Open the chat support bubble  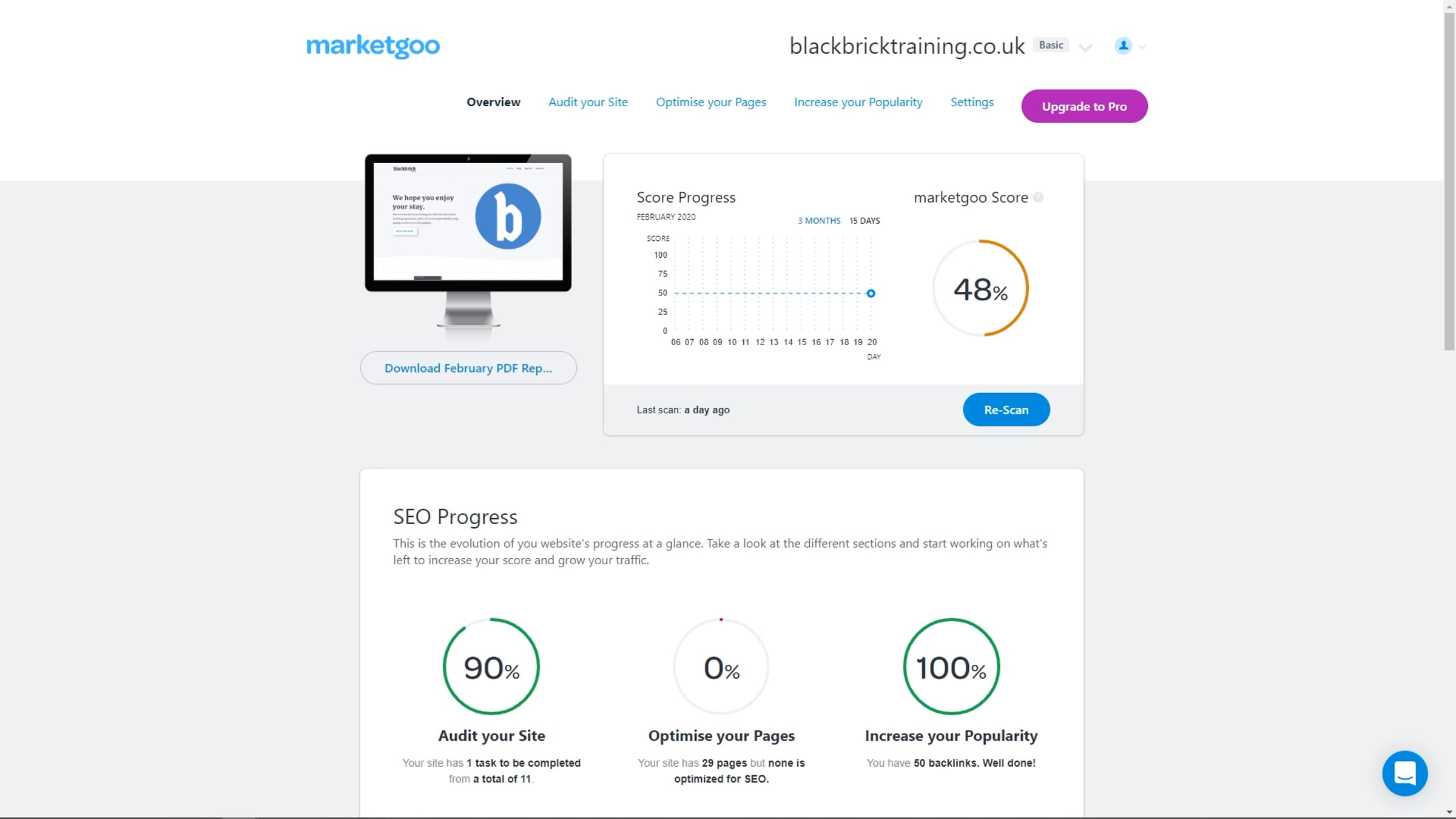click(x=1404, y=773)
